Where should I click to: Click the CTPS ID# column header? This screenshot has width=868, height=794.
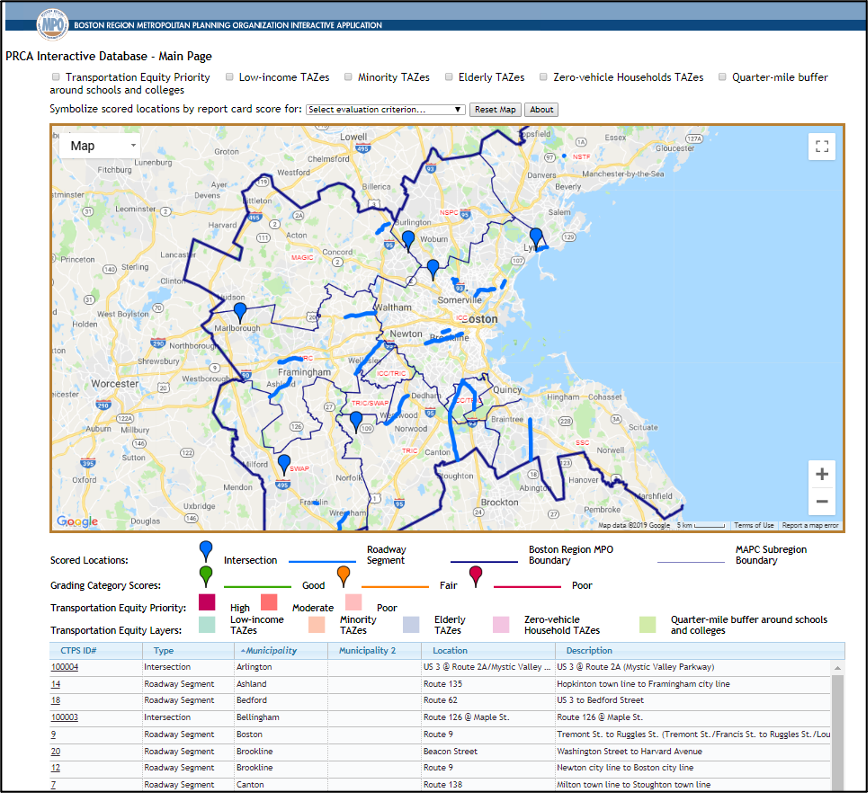[x=78, y=651]
